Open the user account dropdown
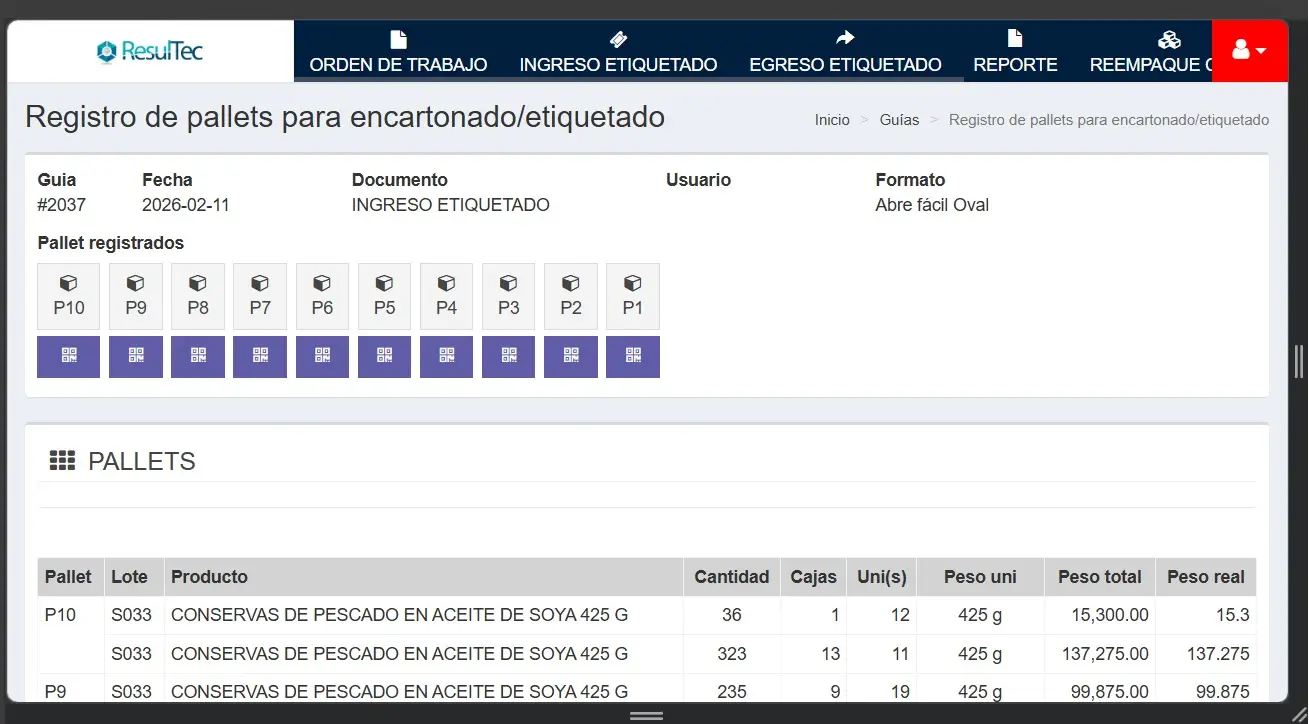 point(1250,48)
